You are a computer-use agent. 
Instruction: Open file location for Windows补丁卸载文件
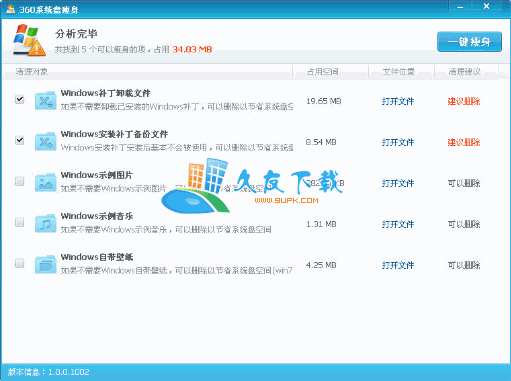398,101
